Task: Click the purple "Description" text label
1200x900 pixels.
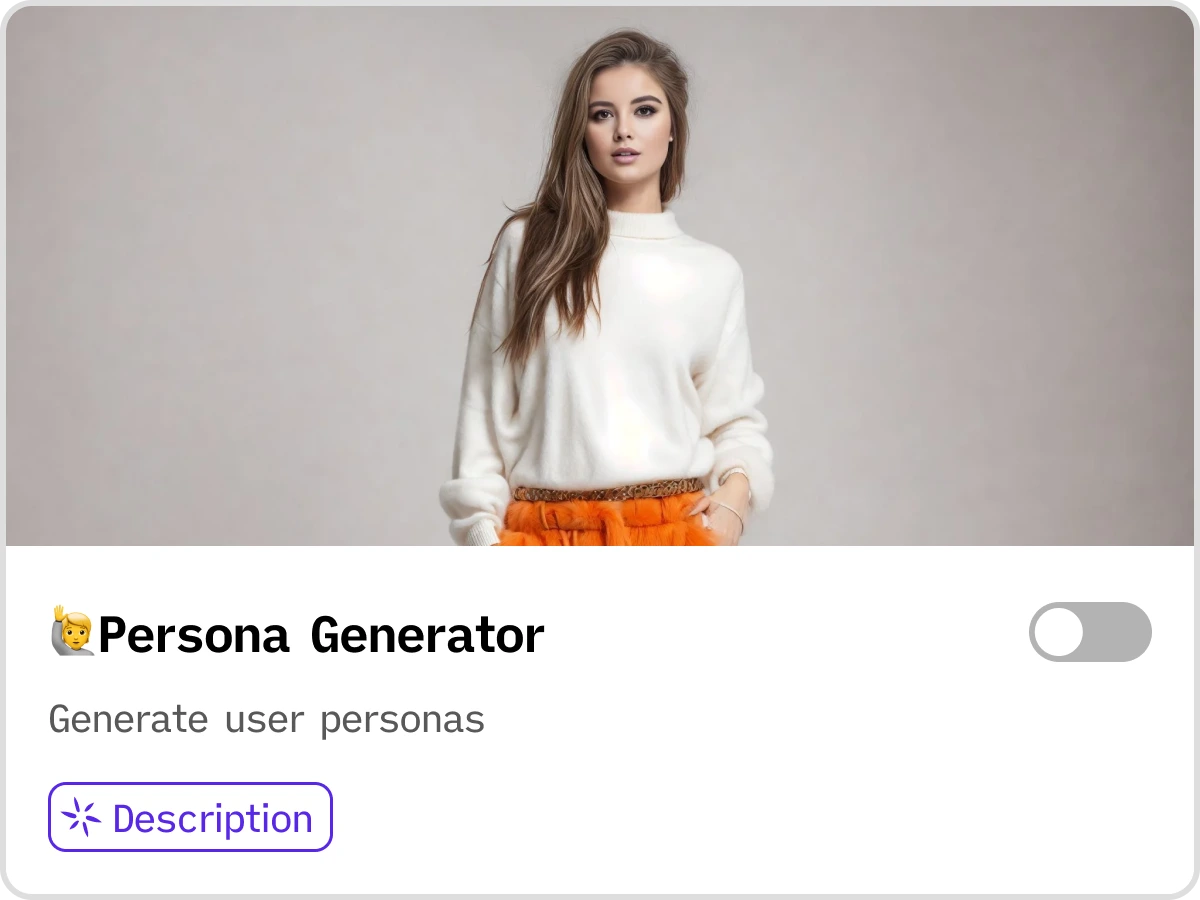Action: (213, 818)
